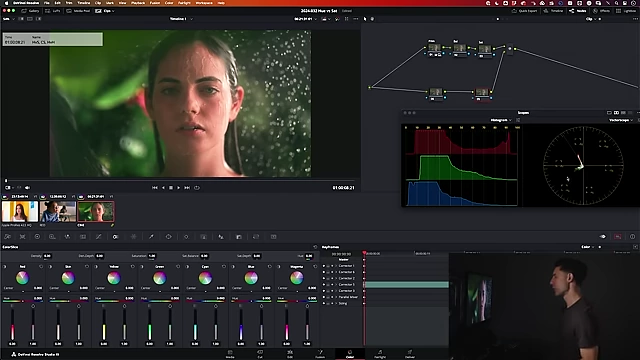The width and height of the screenshot is (640, 360).
Task: Open the Sizing palette
Action: coord(256,237)
